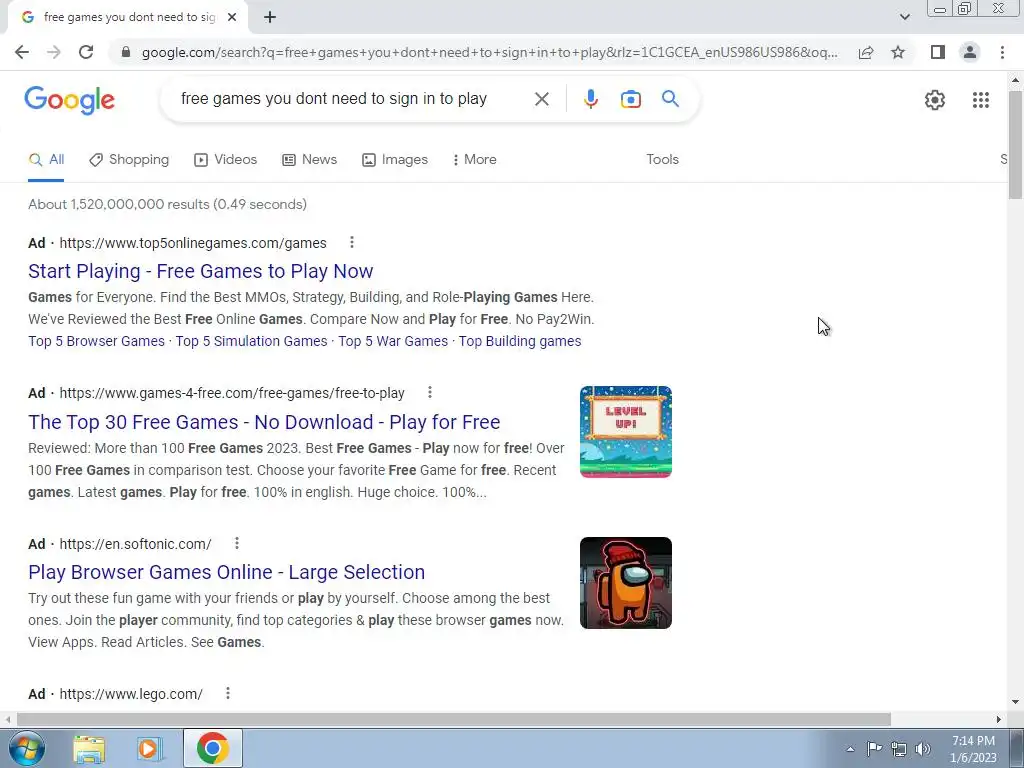Open network icon in system tray

coord(899,749)
